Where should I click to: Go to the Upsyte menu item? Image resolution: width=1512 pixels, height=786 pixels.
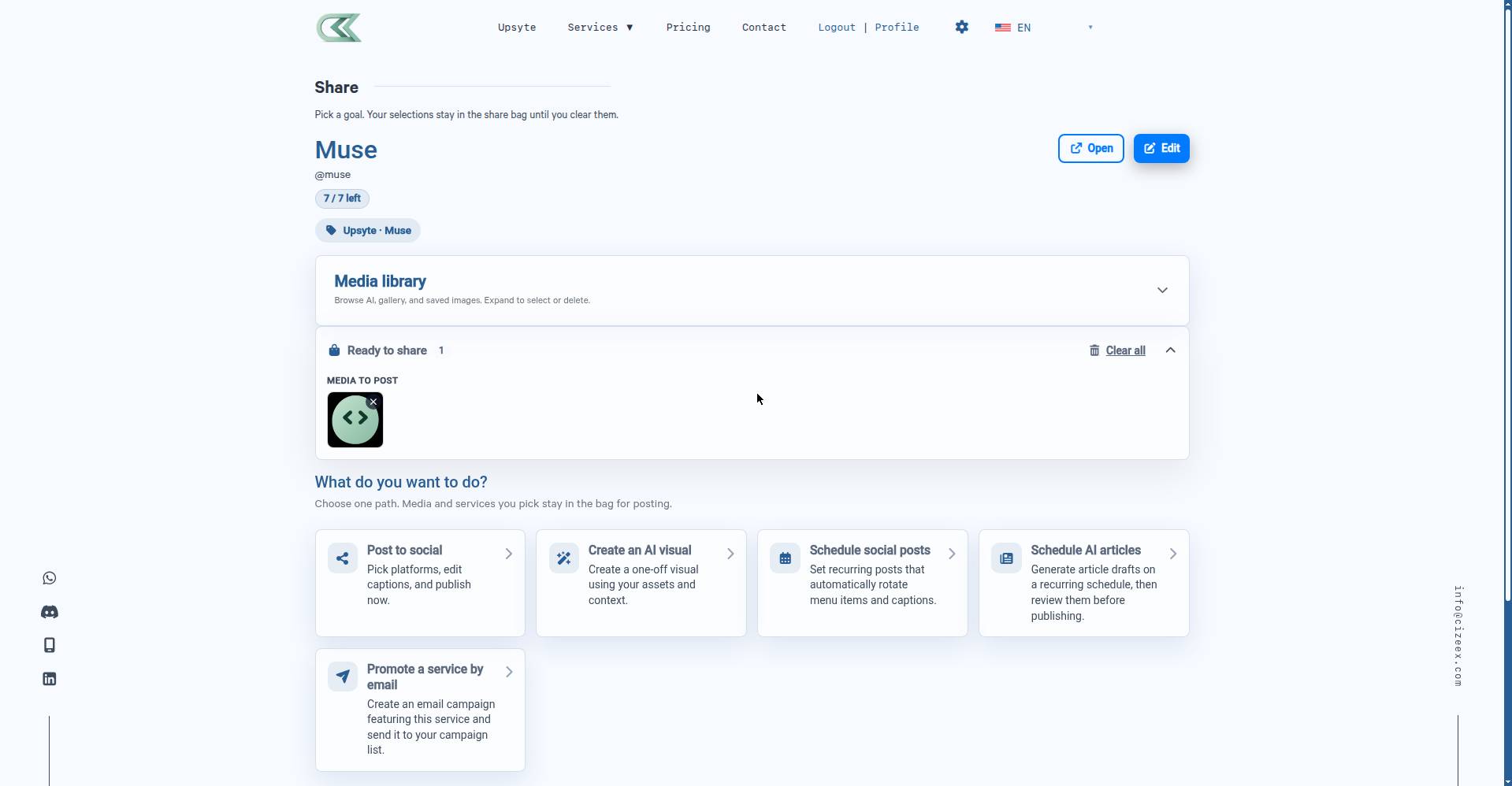click(517, 28)
